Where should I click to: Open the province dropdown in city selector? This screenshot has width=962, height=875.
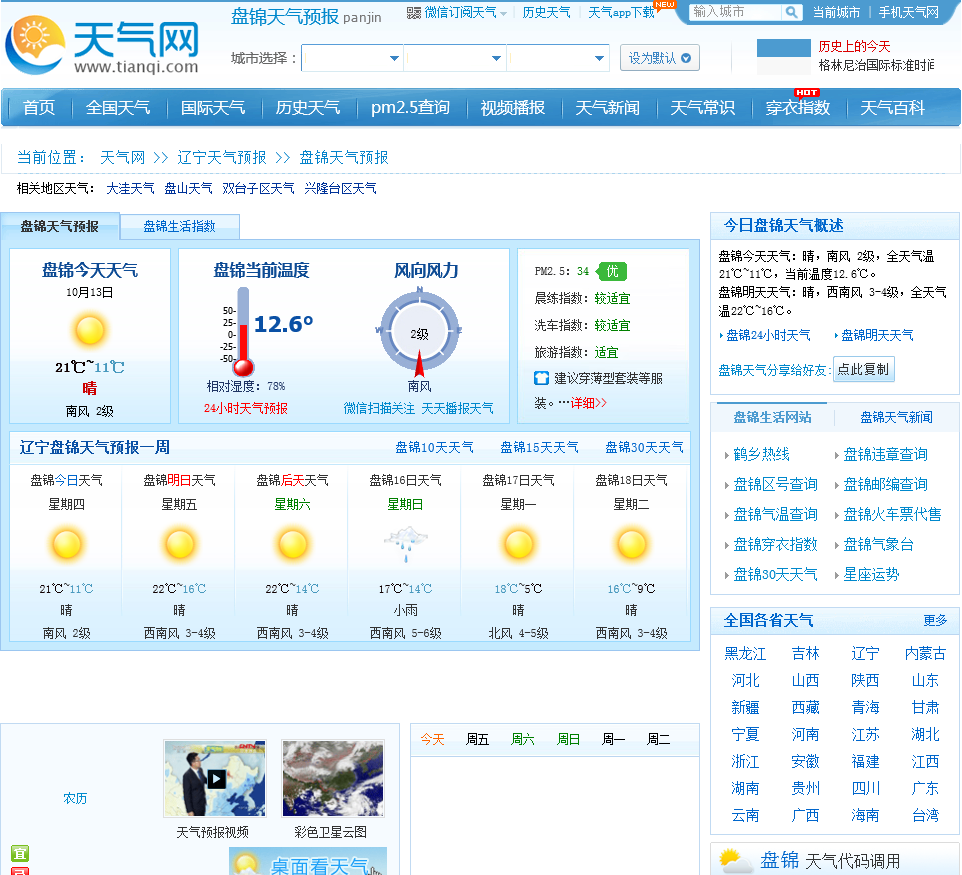point(352,58)
